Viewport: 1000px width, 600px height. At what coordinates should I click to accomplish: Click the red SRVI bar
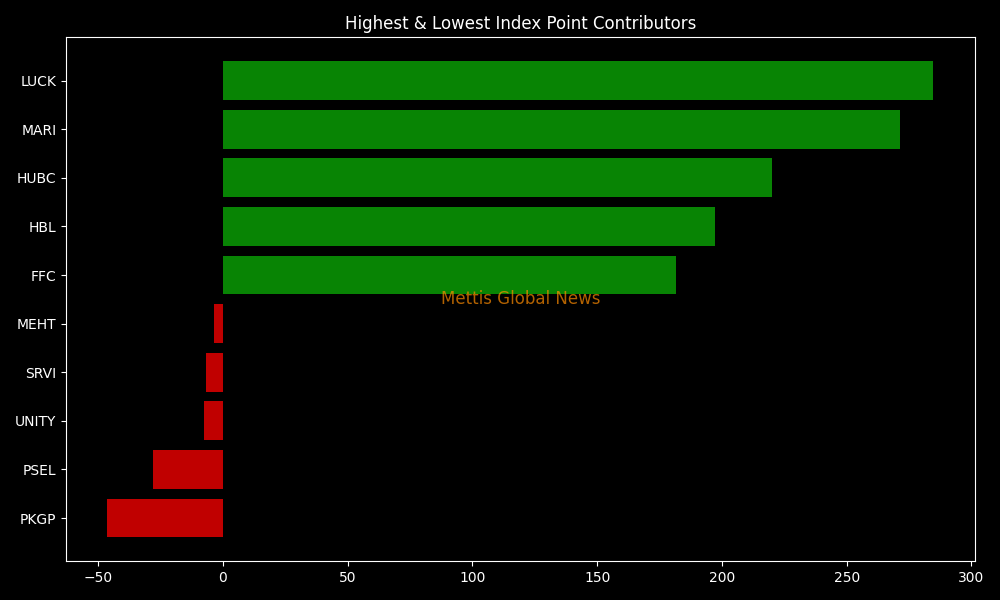pyautogui.click(x=214, y=372)
